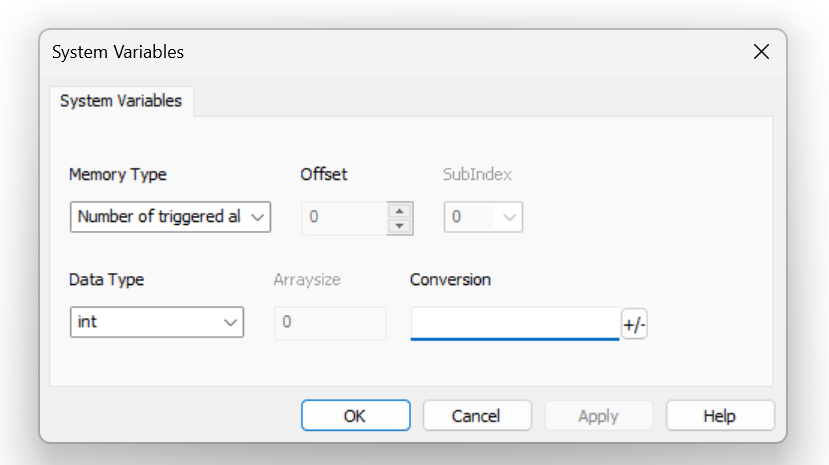This screenshot has width=829, height=465.
Task: Open Help for this dialog
Action: pos(720,416)
